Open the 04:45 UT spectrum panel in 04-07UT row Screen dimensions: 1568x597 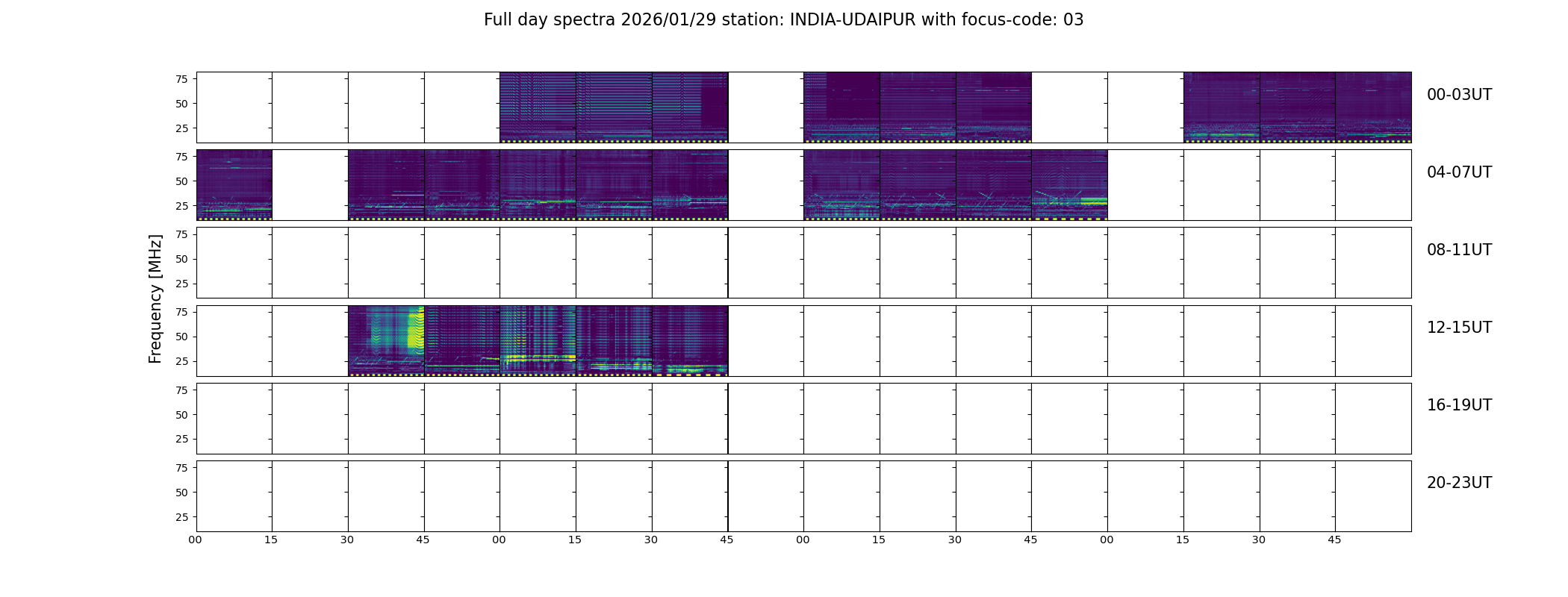462,185
